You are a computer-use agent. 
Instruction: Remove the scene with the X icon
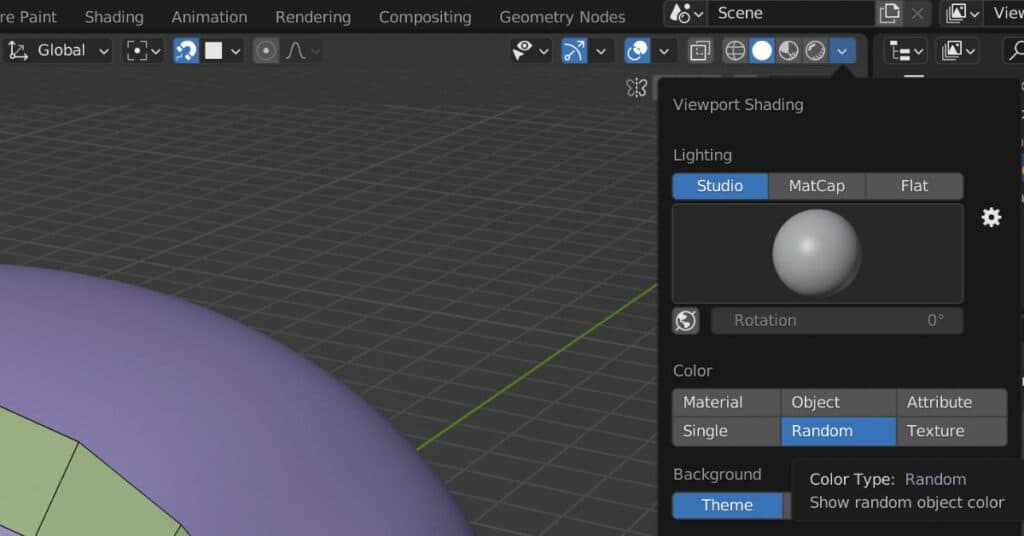[918, 13]
